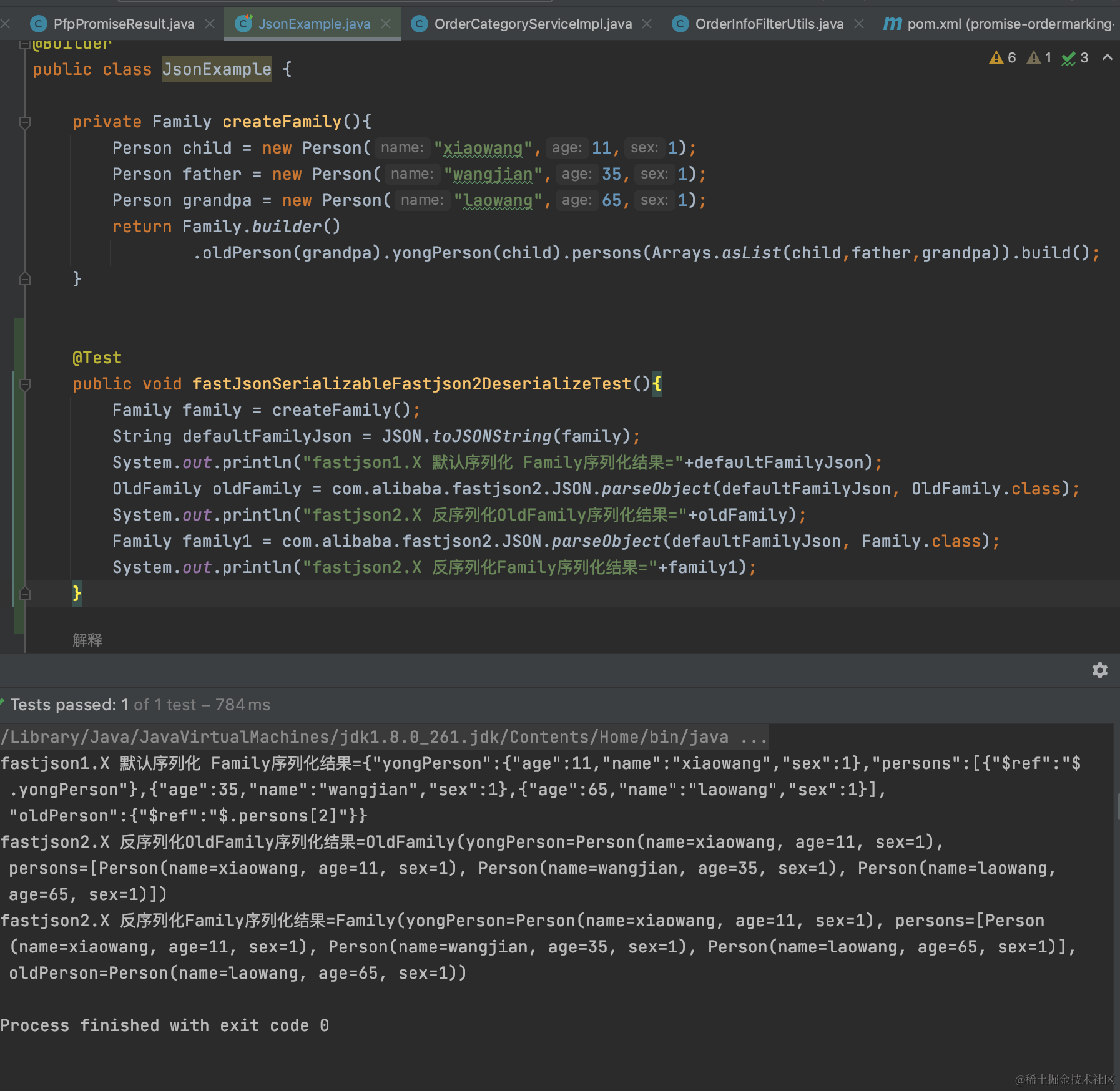Open the test runner settings gear
Screen dimensions: 1120x1091
click(1100, 670)
